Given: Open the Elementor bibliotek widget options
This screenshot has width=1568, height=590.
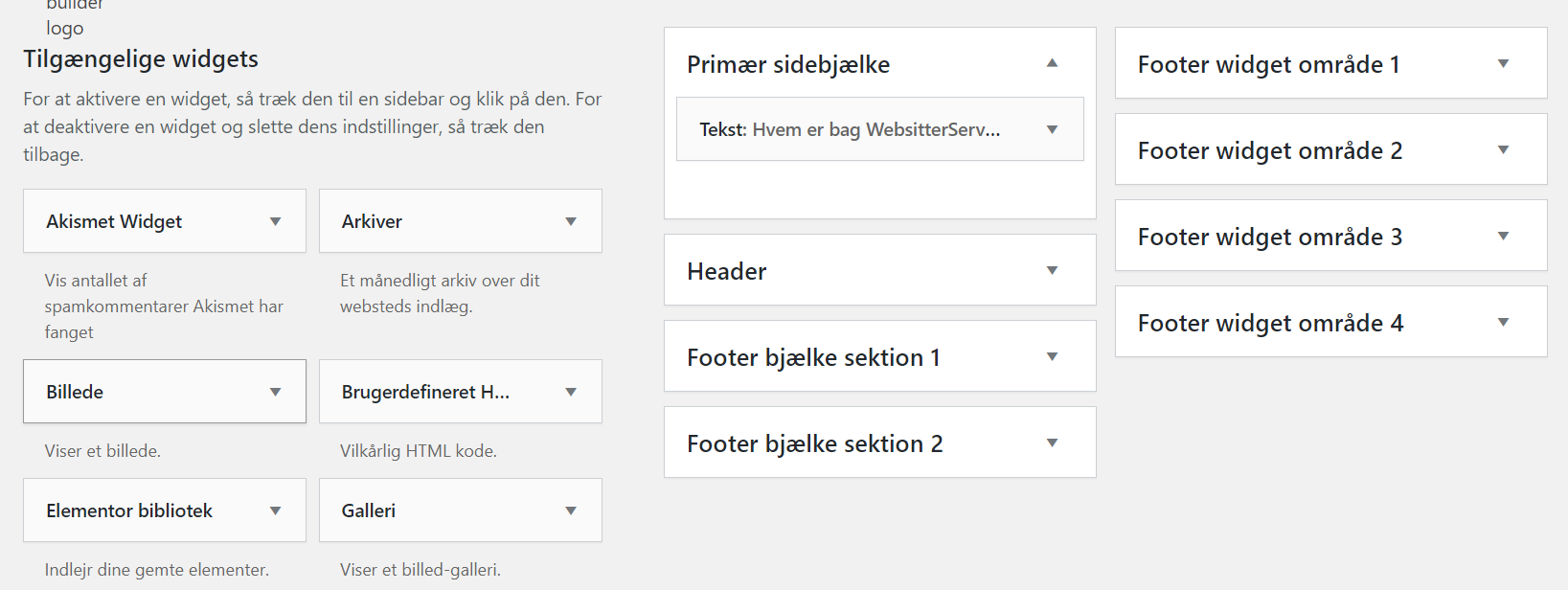Looking at the screenshot, I should (277, 510).
